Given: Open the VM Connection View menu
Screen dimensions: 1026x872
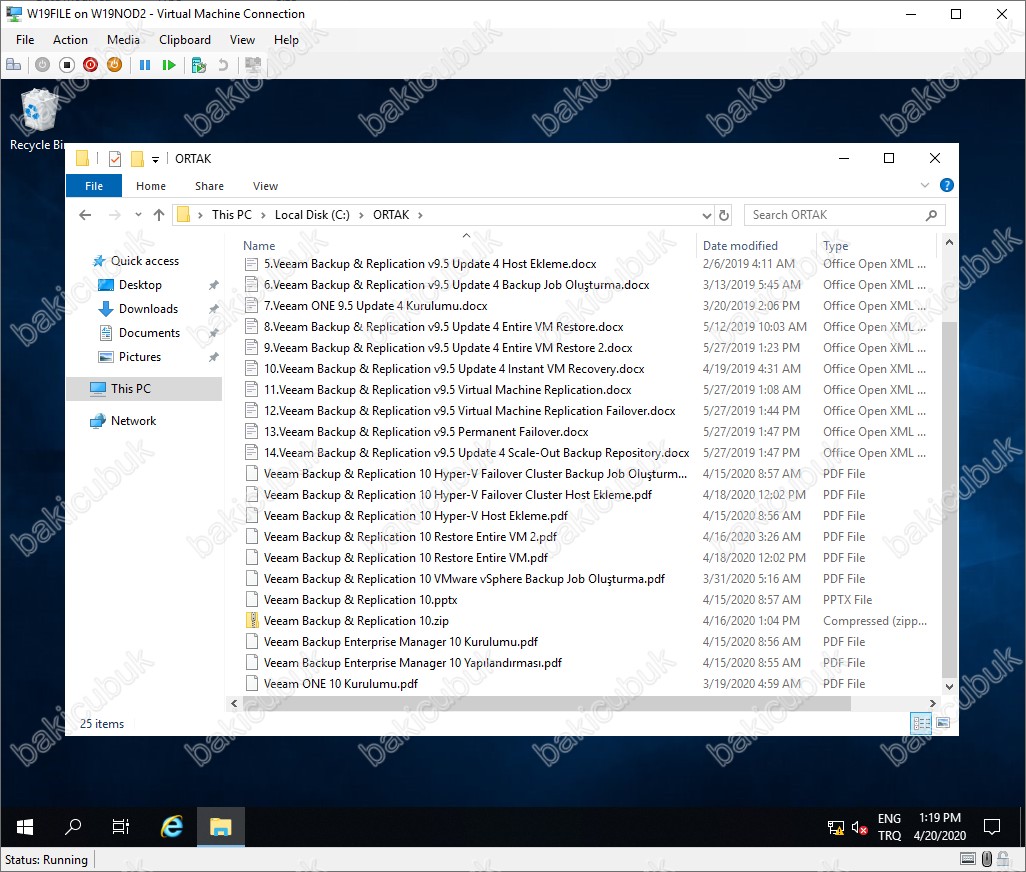Looking at the screenshot, I should [x=242, y=40].
